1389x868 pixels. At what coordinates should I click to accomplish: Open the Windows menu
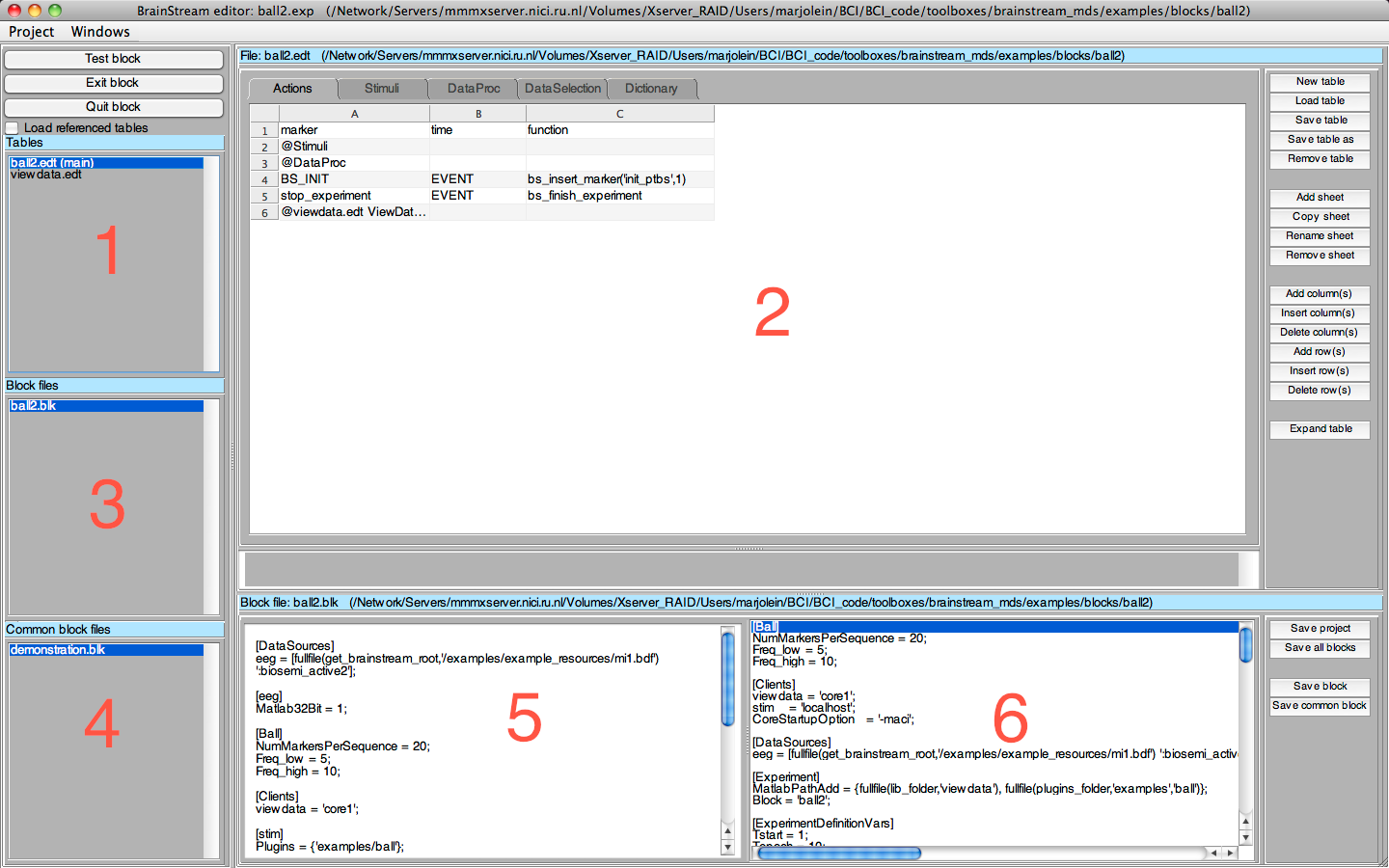pos(99,32)
